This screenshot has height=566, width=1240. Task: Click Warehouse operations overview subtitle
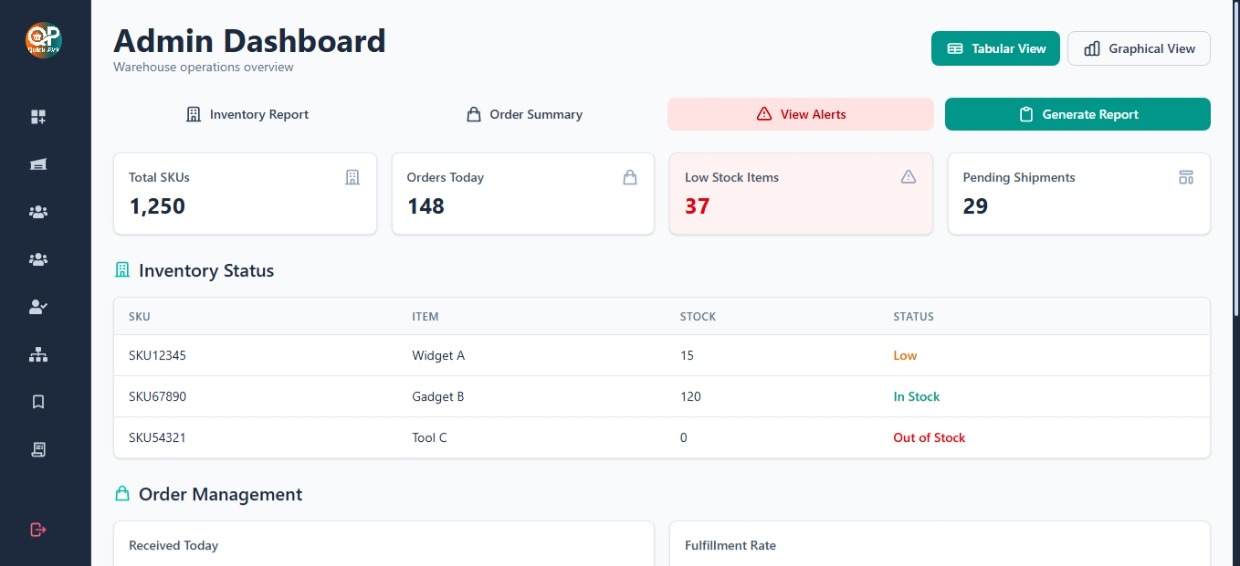pyautogui.click(x=203, y=67)
